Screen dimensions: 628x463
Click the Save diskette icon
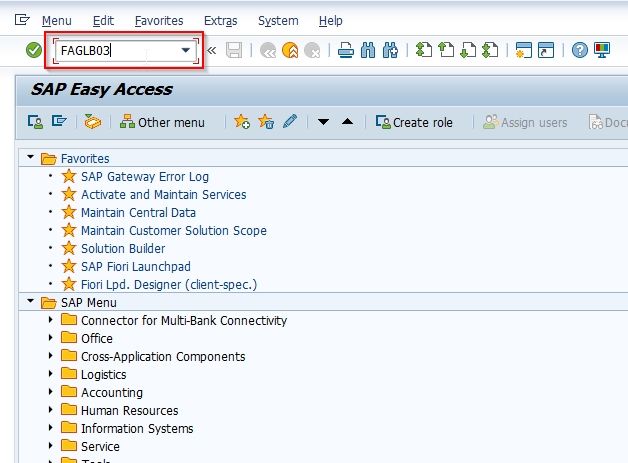[x=234, y=50]
